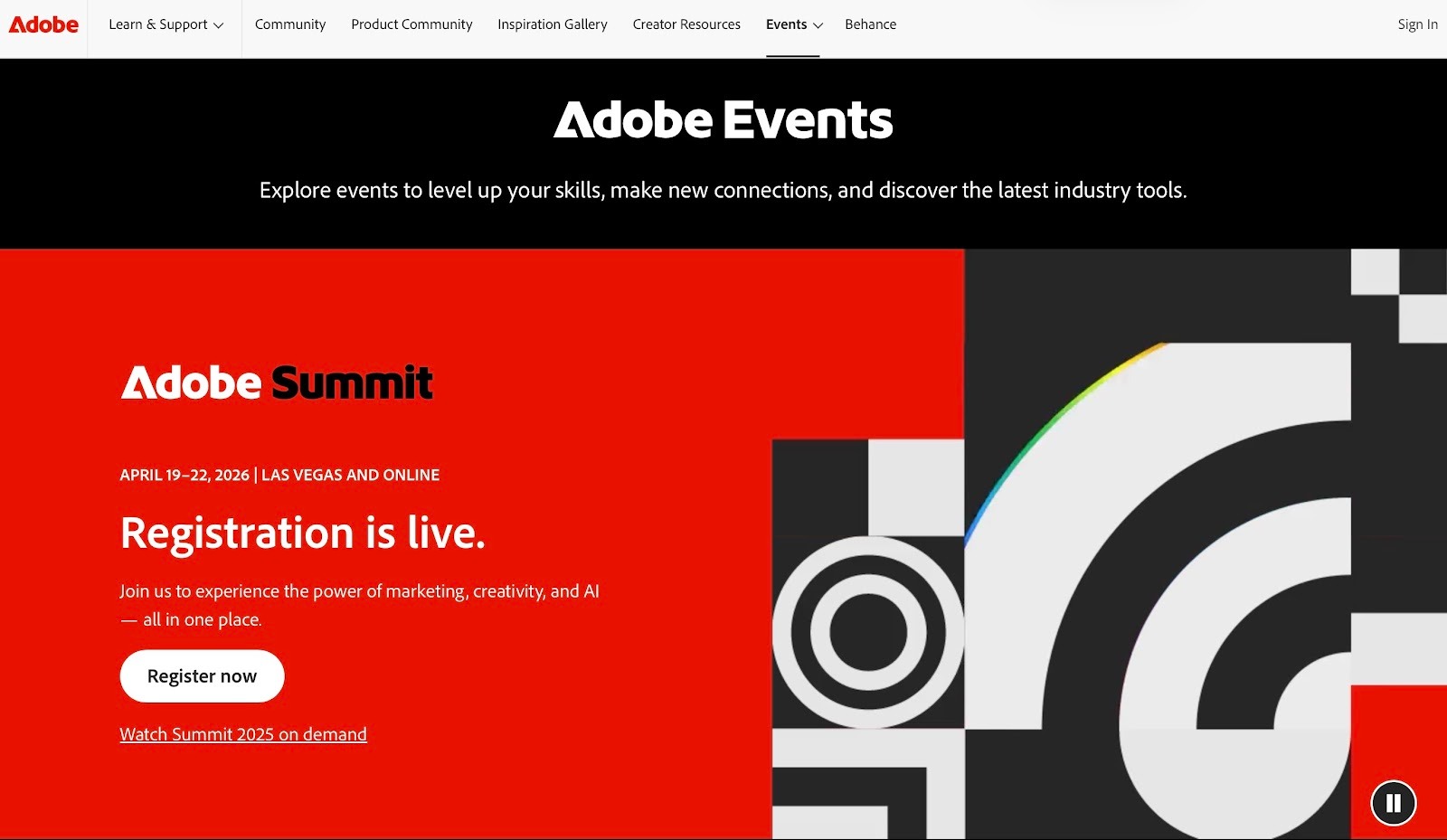The image size is (1447, 840).
Task: Click the Adobe Summit logo
Action: (277, 382)
